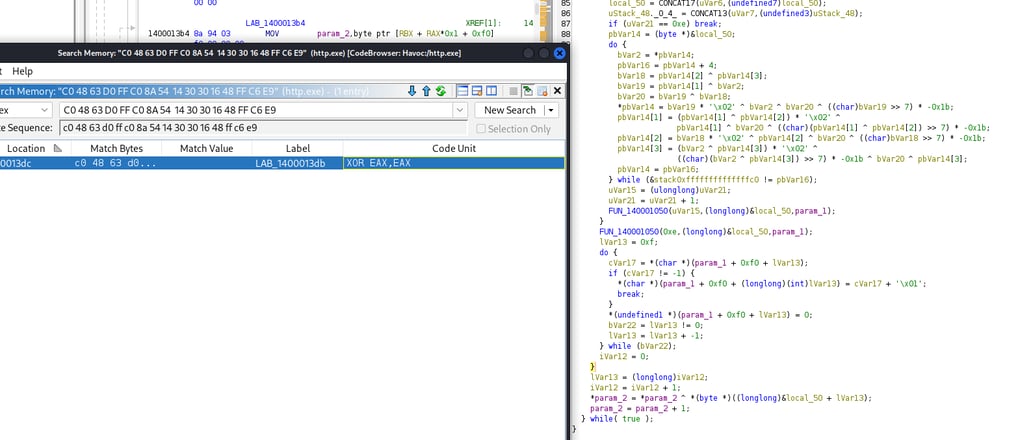Open the New Search button arrow menu
1018x440 pixels.
pyautogui.click(x=551, y=110)
